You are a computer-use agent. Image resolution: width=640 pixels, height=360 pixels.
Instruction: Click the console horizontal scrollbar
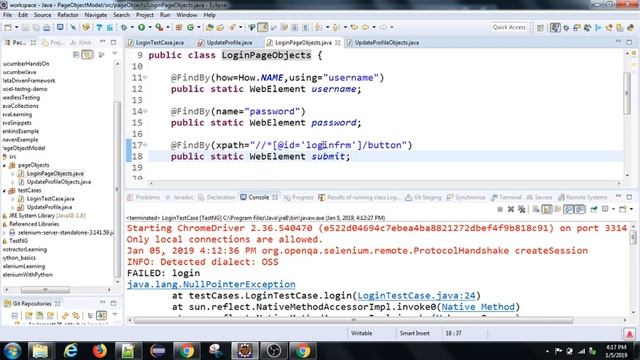click(353, 320)
